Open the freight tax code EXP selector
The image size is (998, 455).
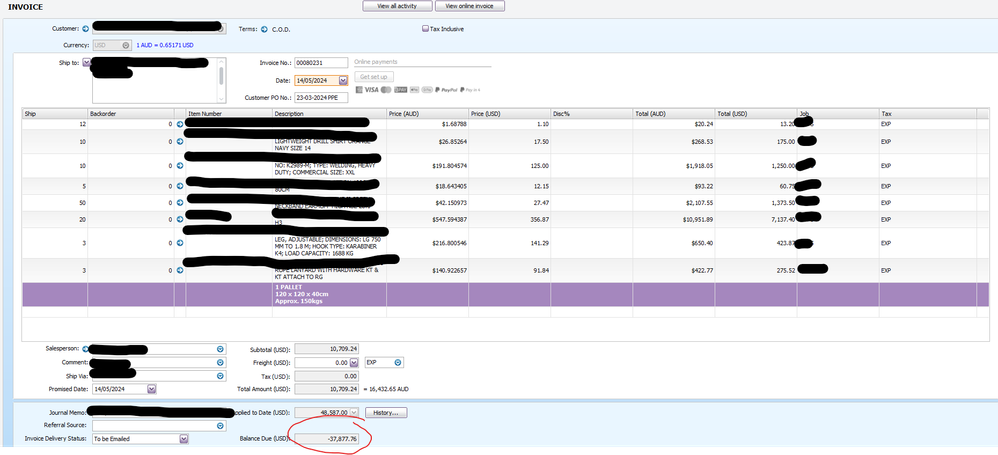398,362
